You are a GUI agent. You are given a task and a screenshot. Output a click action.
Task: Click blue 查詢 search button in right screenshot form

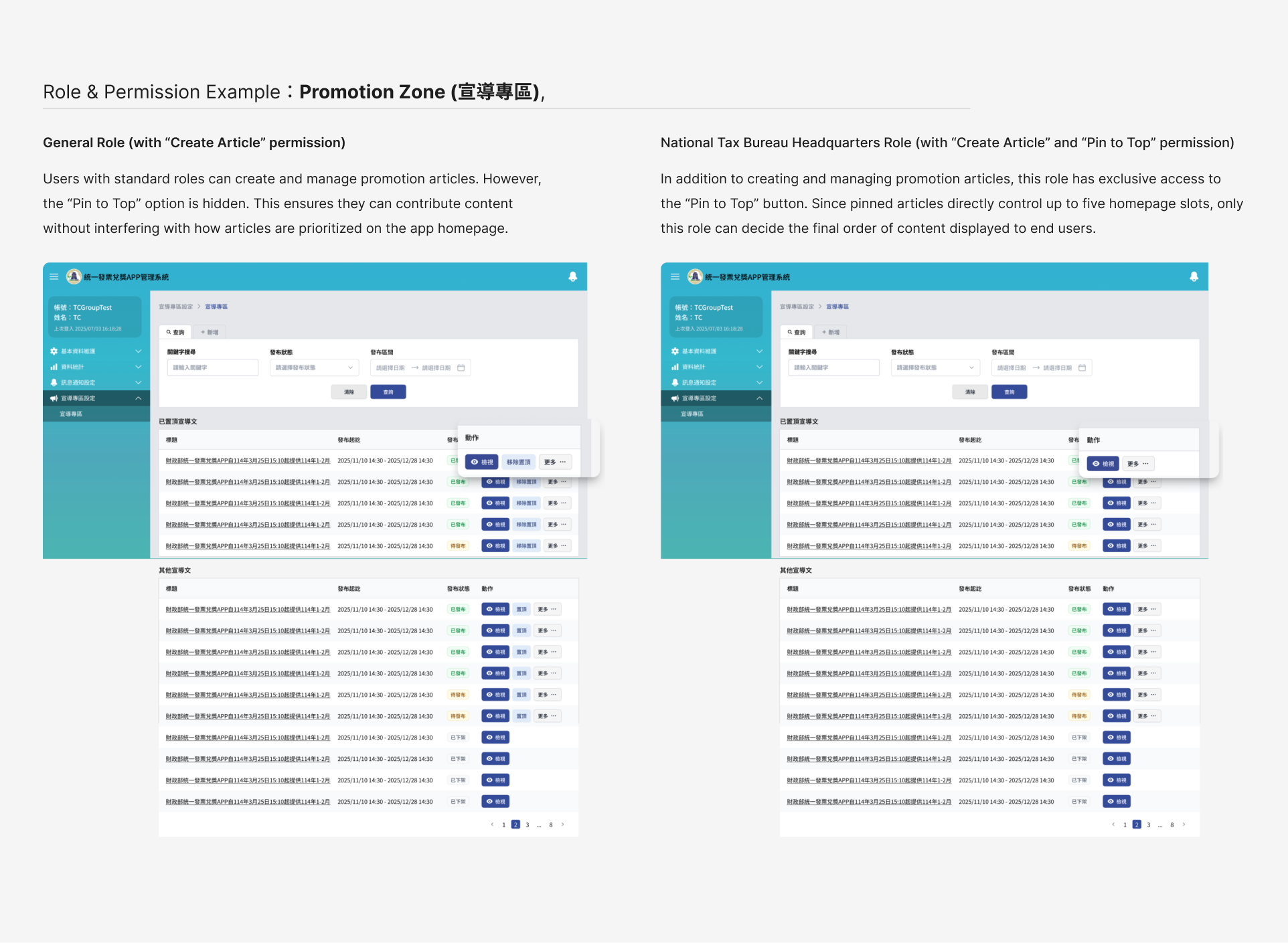click(x=1009, y=392)
